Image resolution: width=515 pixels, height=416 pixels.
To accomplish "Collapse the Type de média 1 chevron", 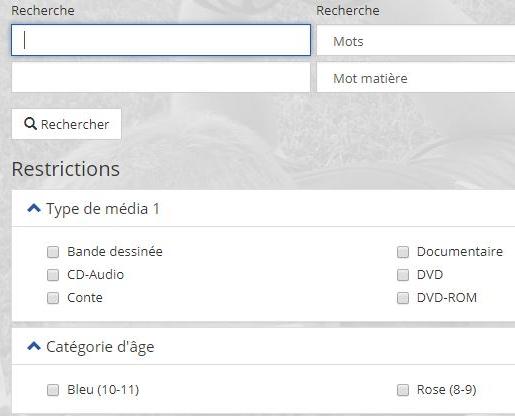I will (x=34, y=209).
